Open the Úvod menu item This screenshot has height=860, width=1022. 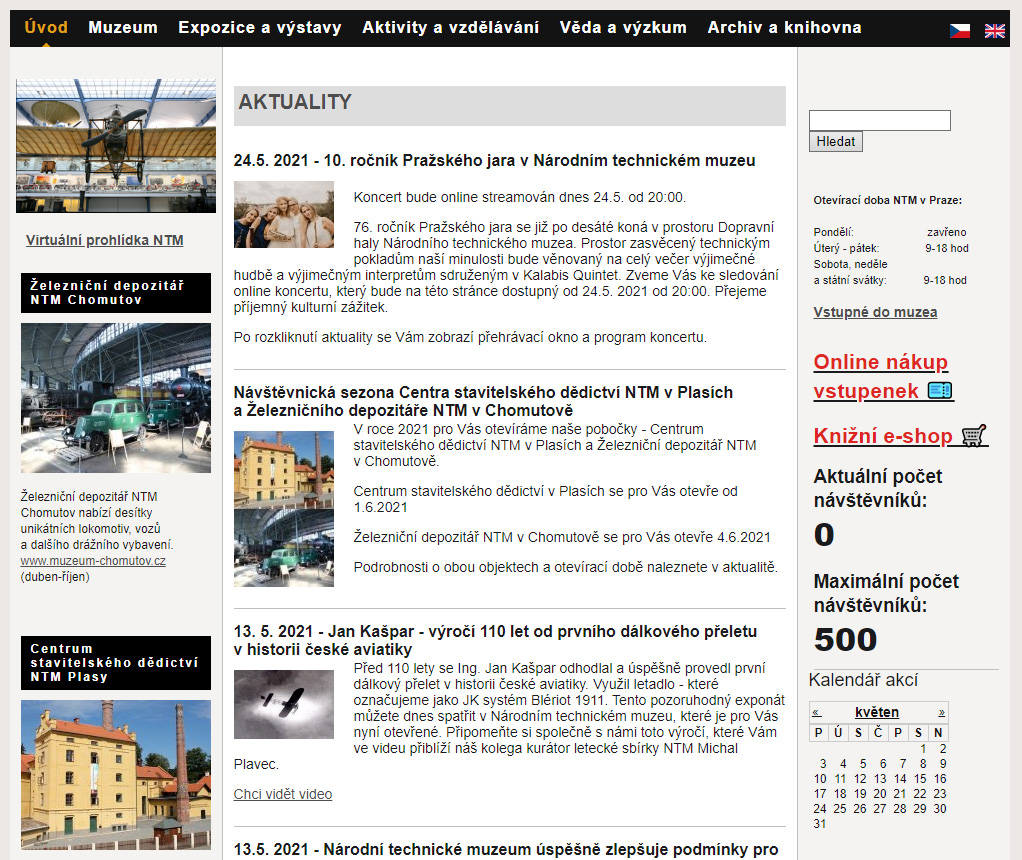pyautogui.click(x=46, y=27)
